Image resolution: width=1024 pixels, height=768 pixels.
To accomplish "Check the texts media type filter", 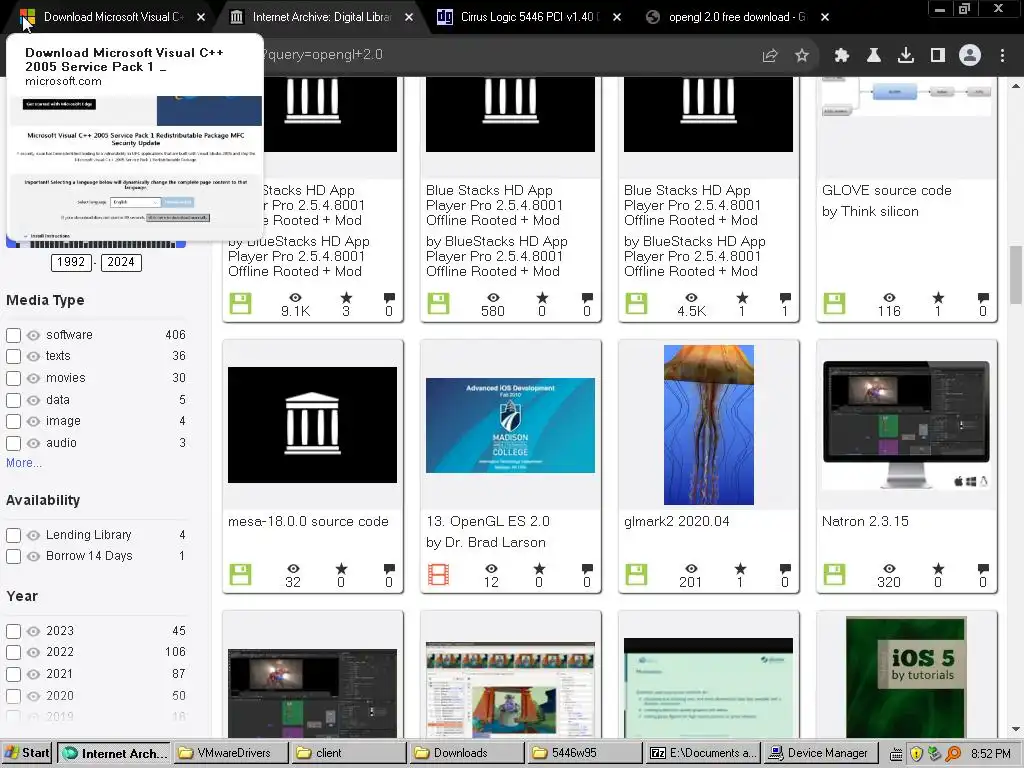I will click(x=14, y=357).
